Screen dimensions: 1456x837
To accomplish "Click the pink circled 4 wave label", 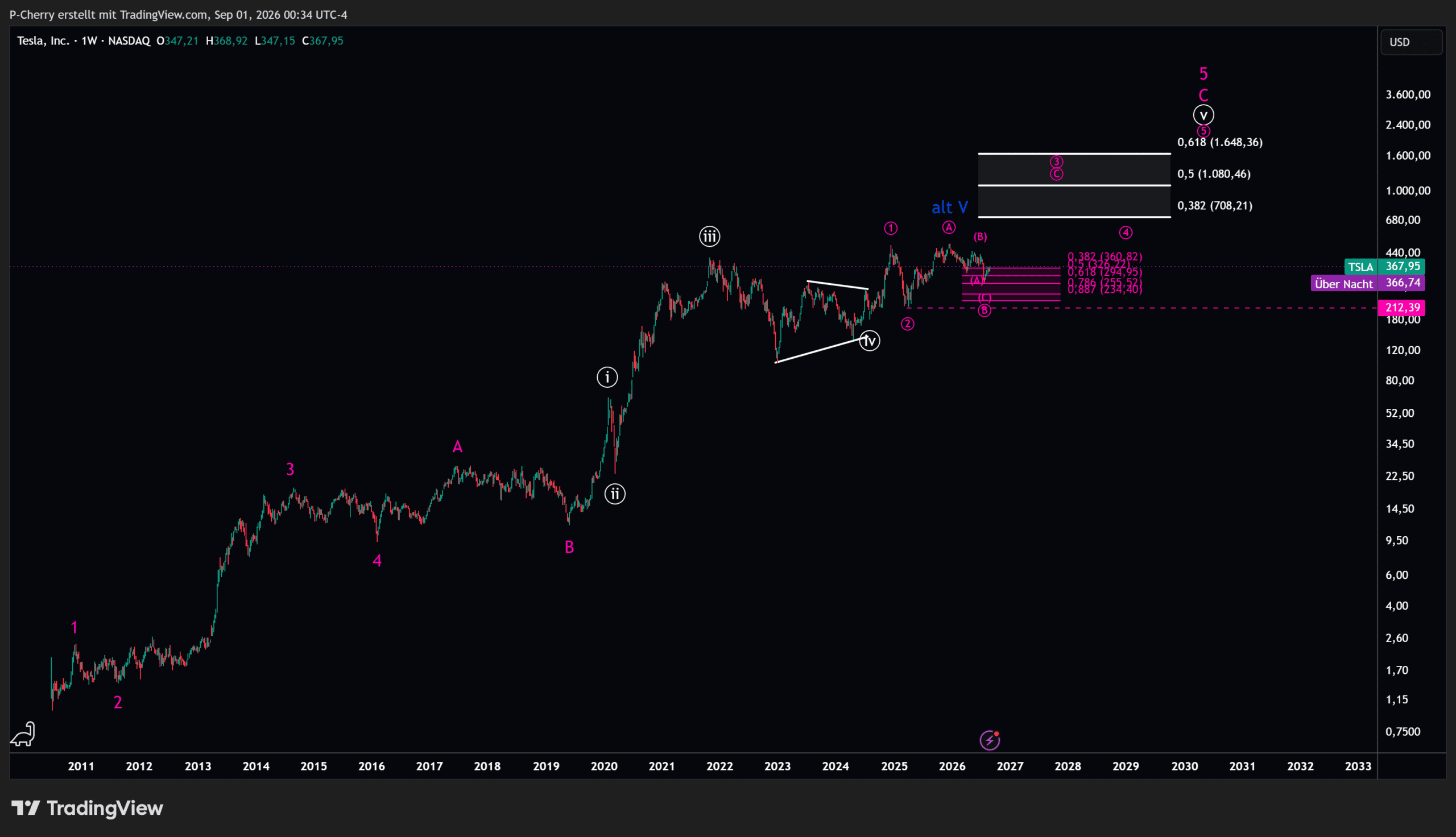I will point(1126,232).
